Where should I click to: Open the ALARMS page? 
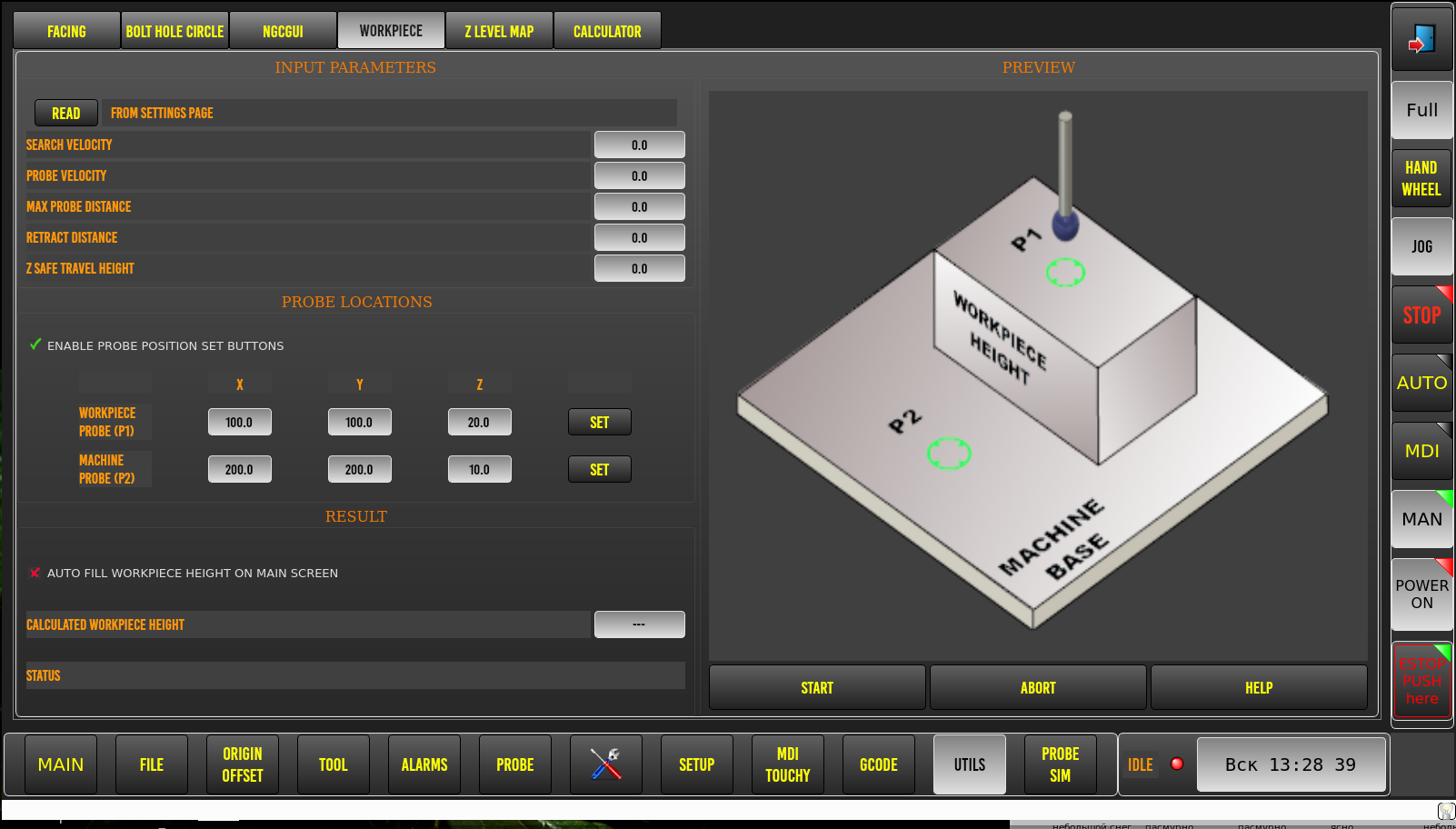coord(424,764)
